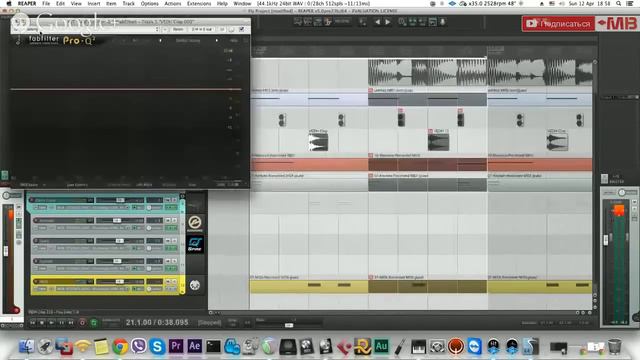Open Adobe After Effects from Dock
The image size is (640, 360).
coord(194,346)
